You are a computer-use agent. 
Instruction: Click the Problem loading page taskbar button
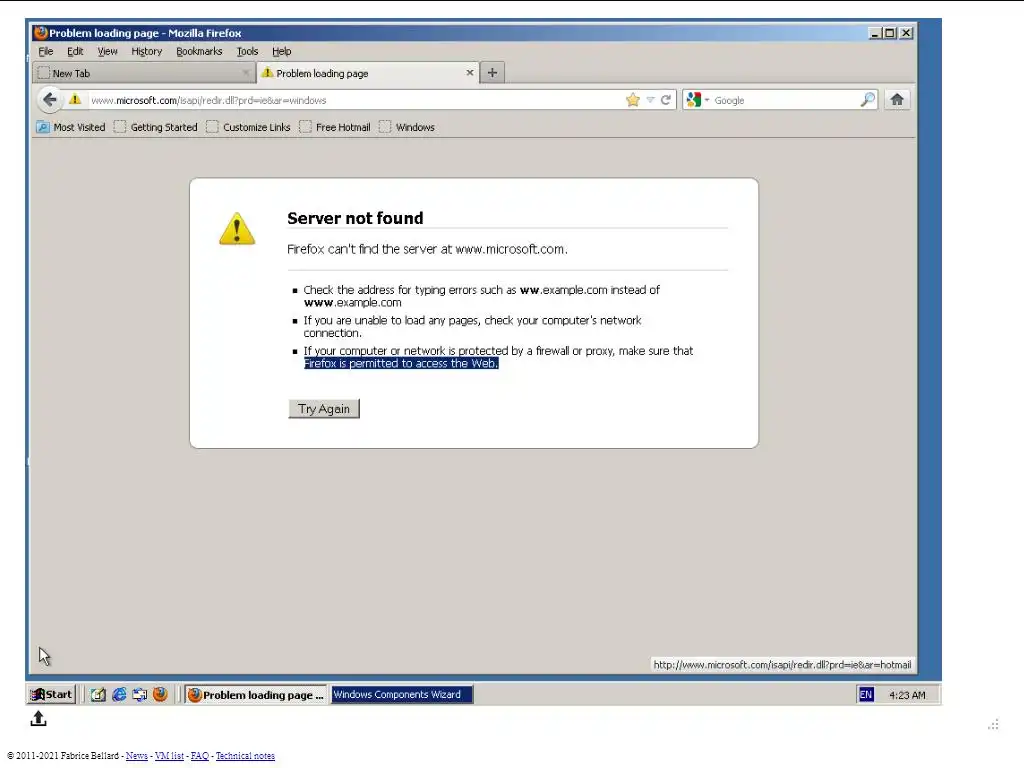click(x=256, y=695)
